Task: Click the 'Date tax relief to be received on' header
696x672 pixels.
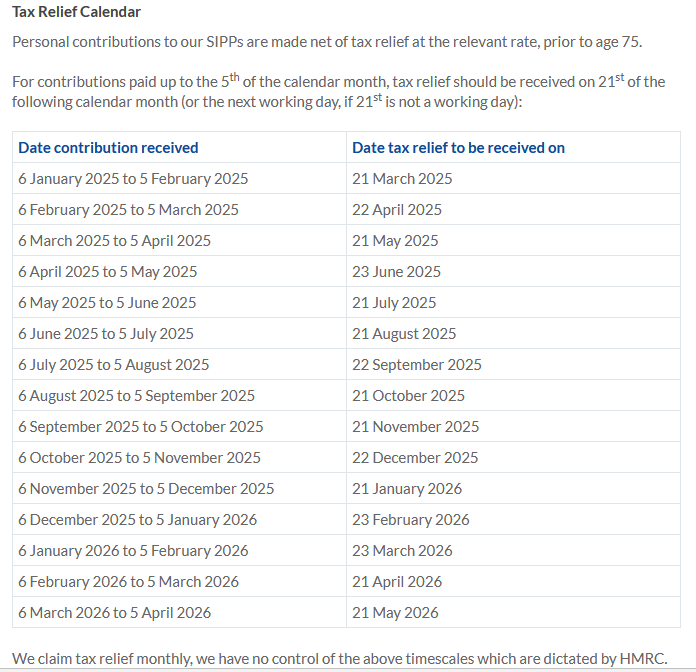Action: [x=458, y=147]
